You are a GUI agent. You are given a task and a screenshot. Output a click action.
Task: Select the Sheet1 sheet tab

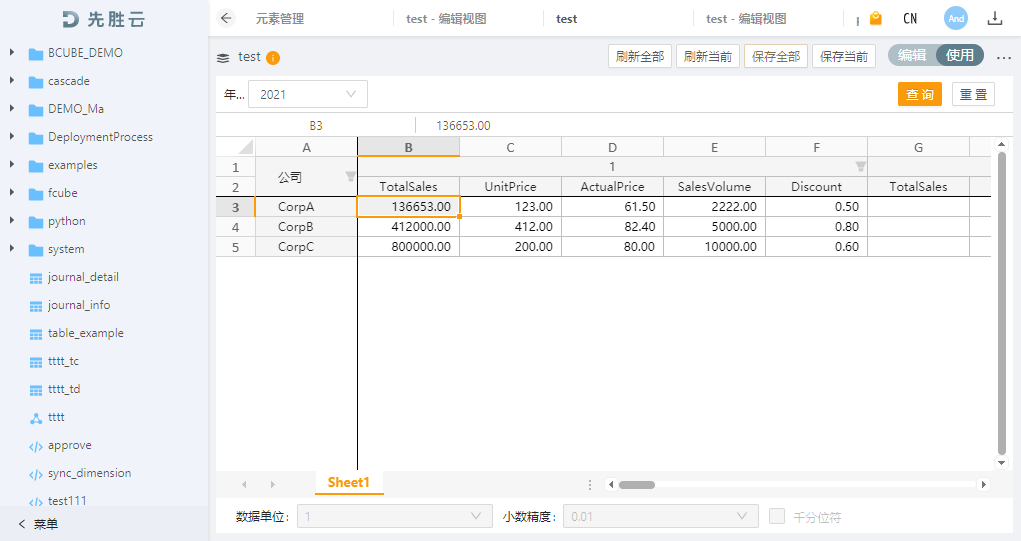pos(349,483)
